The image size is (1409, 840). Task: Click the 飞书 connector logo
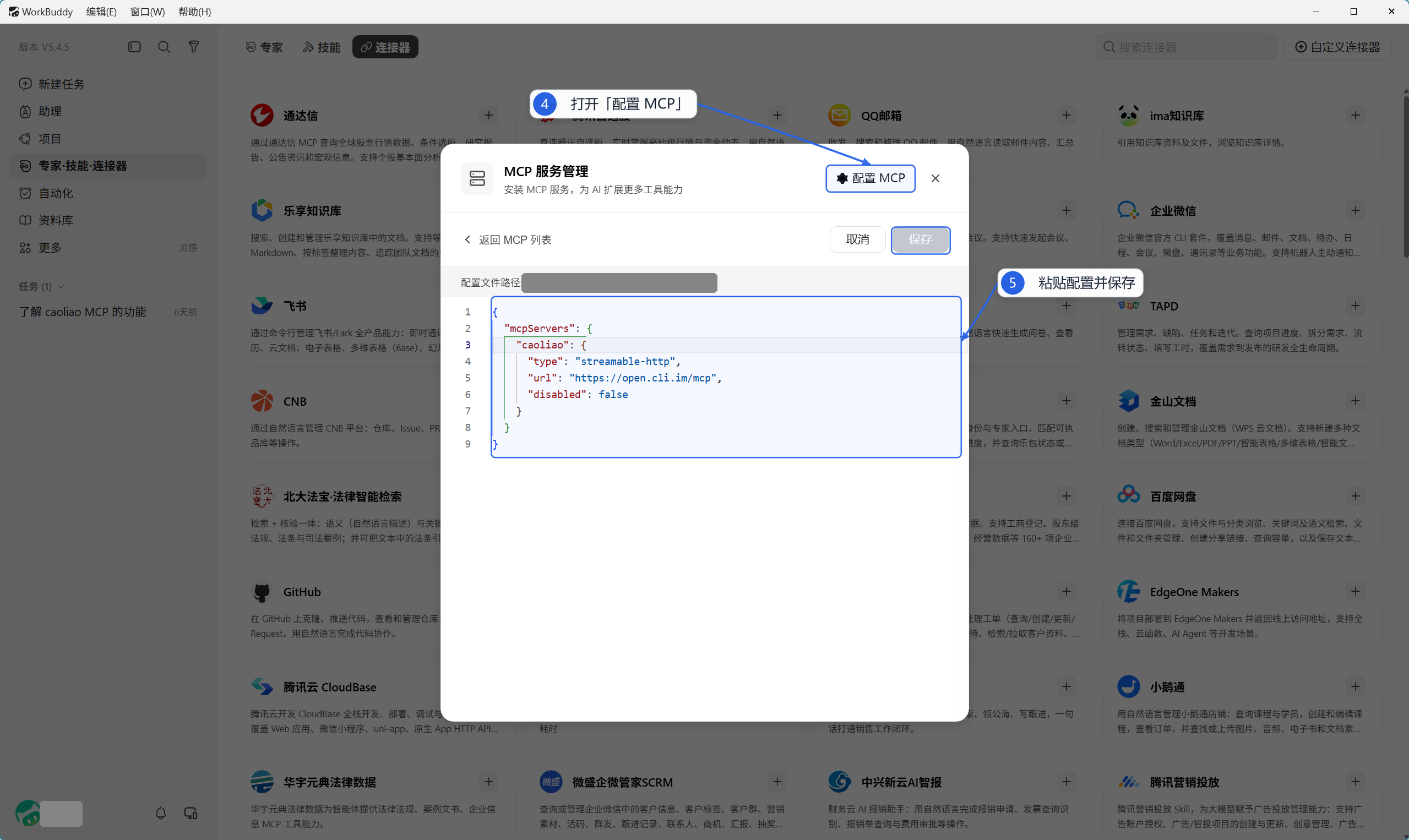(262, 306)
